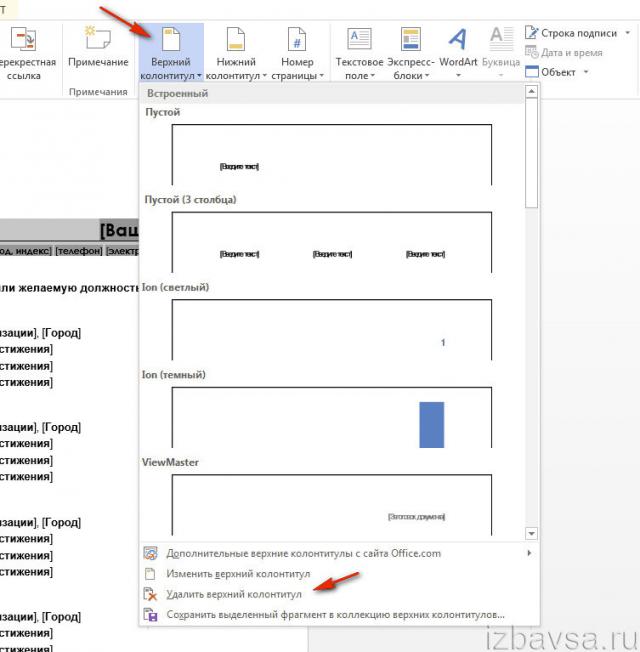Select the Пустой header template thumbnail
Screen dimensions: 640x652
point(331,154)
